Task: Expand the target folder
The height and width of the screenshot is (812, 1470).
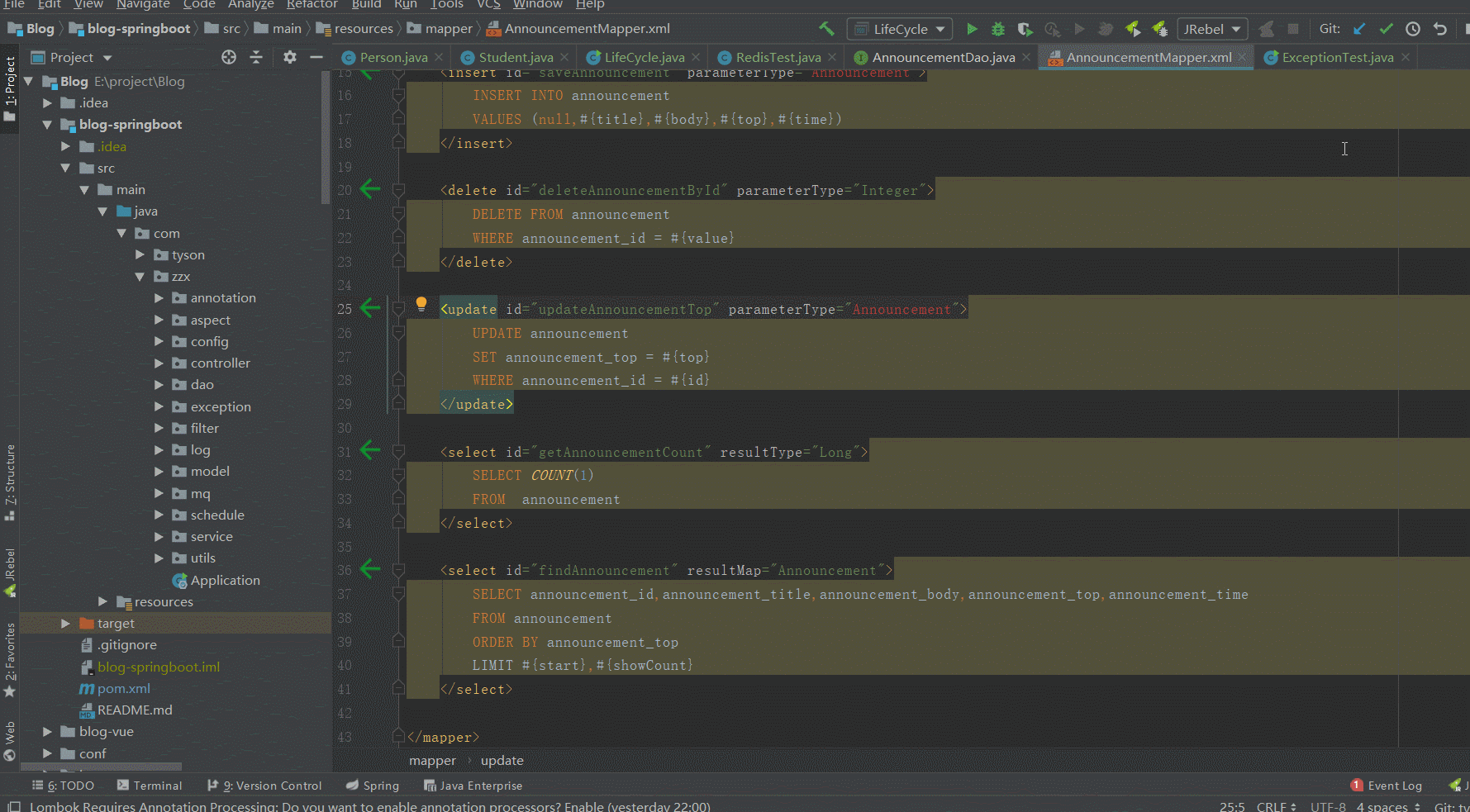Action: pyautogui.click(x=65, y=623)
